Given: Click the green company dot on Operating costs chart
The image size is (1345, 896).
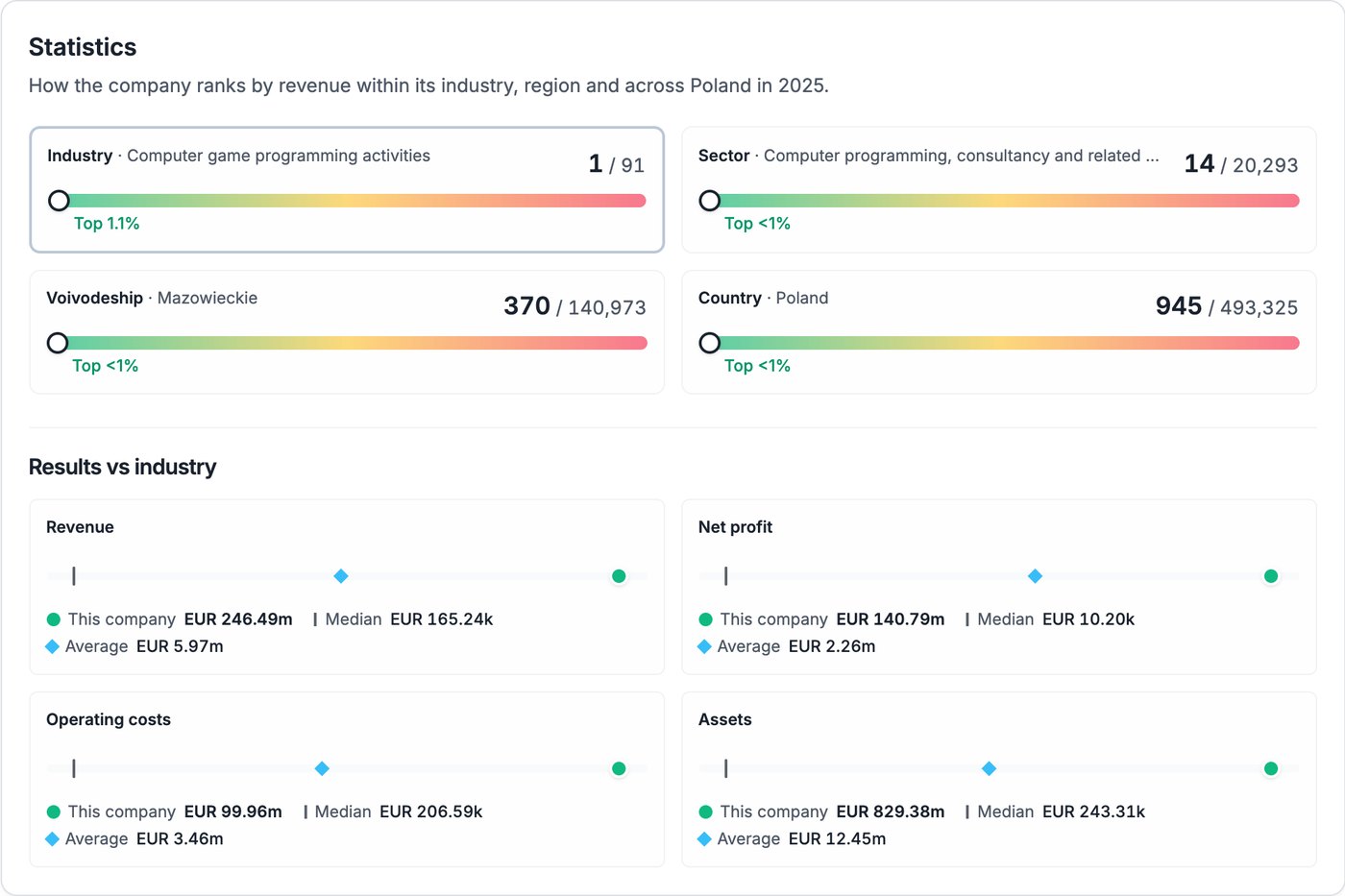Looking at the screenshot, I should [619, 768].
